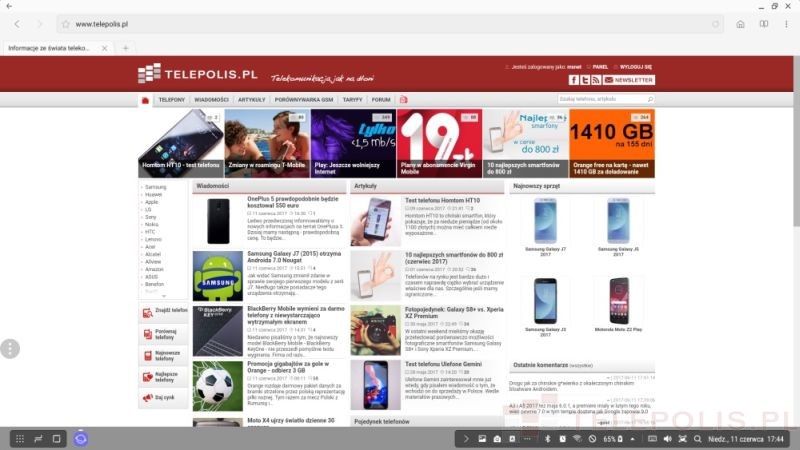The width and height of the screenshot is (800, 450).
Task: Click the 'Najnowsze telefony' sidebar button
Action: [x=164, y=356]
